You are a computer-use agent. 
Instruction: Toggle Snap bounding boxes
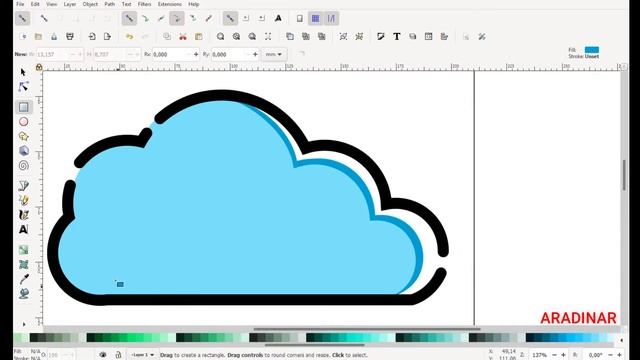point(44,18)
